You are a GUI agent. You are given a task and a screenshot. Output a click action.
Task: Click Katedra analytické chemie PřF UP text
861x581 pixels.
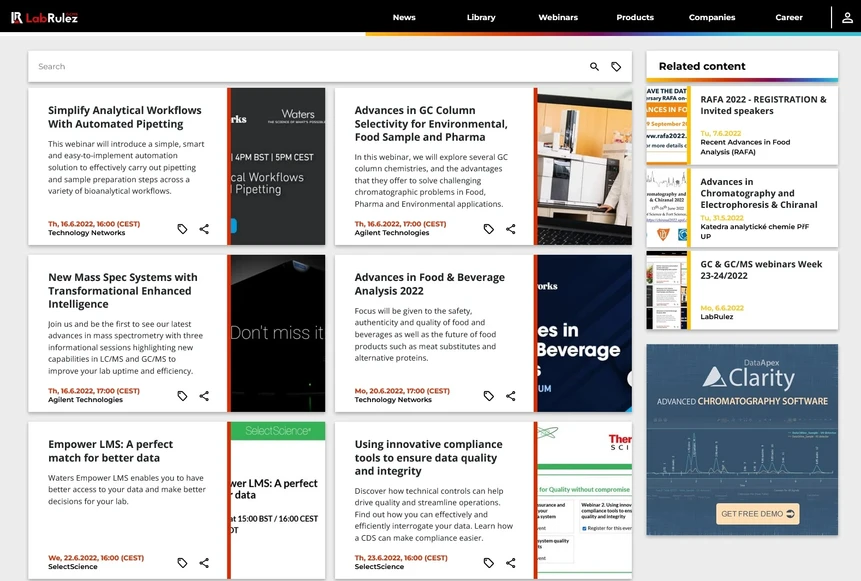point(754,231)
